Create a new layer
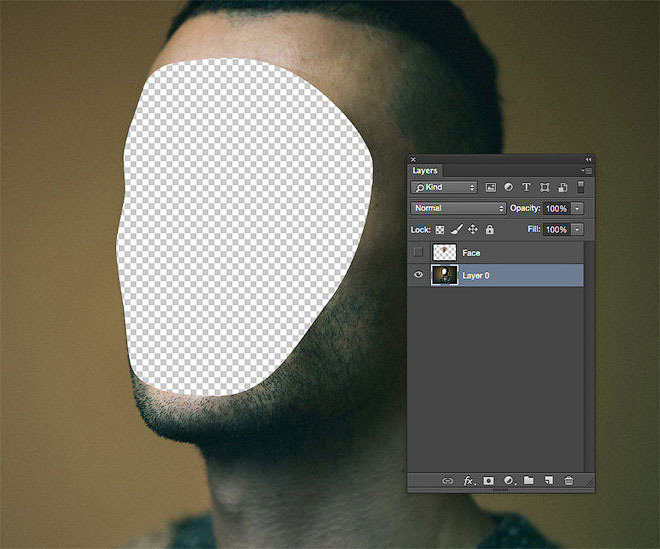660x549 pixels. pos(548,480)
